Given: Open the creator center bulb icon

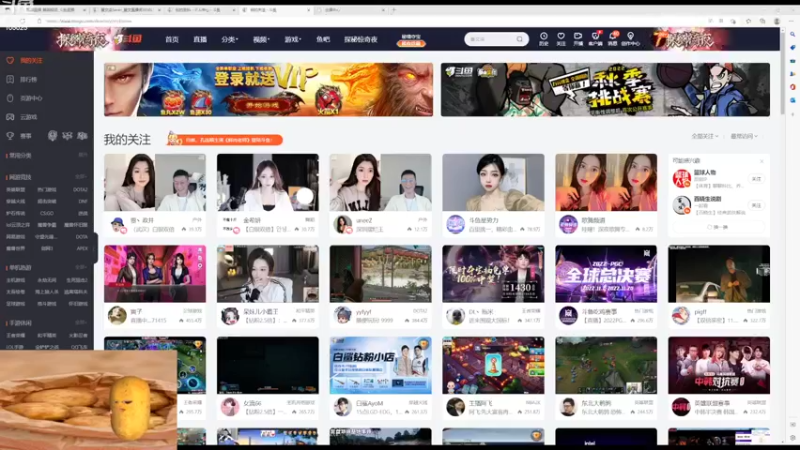Looking at the screenshot, I should pyautogui.click(x=631, y=39).
